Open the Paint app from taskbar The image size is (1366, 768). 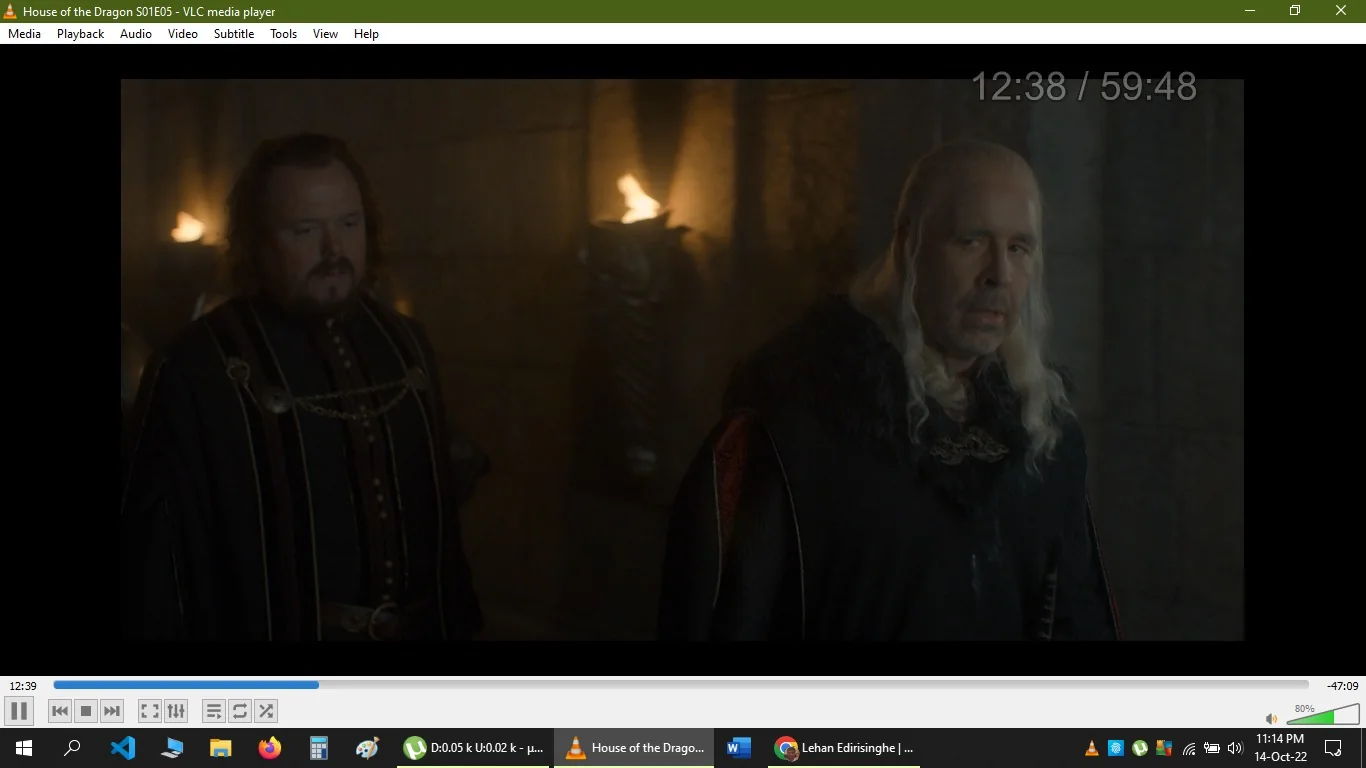368,748
